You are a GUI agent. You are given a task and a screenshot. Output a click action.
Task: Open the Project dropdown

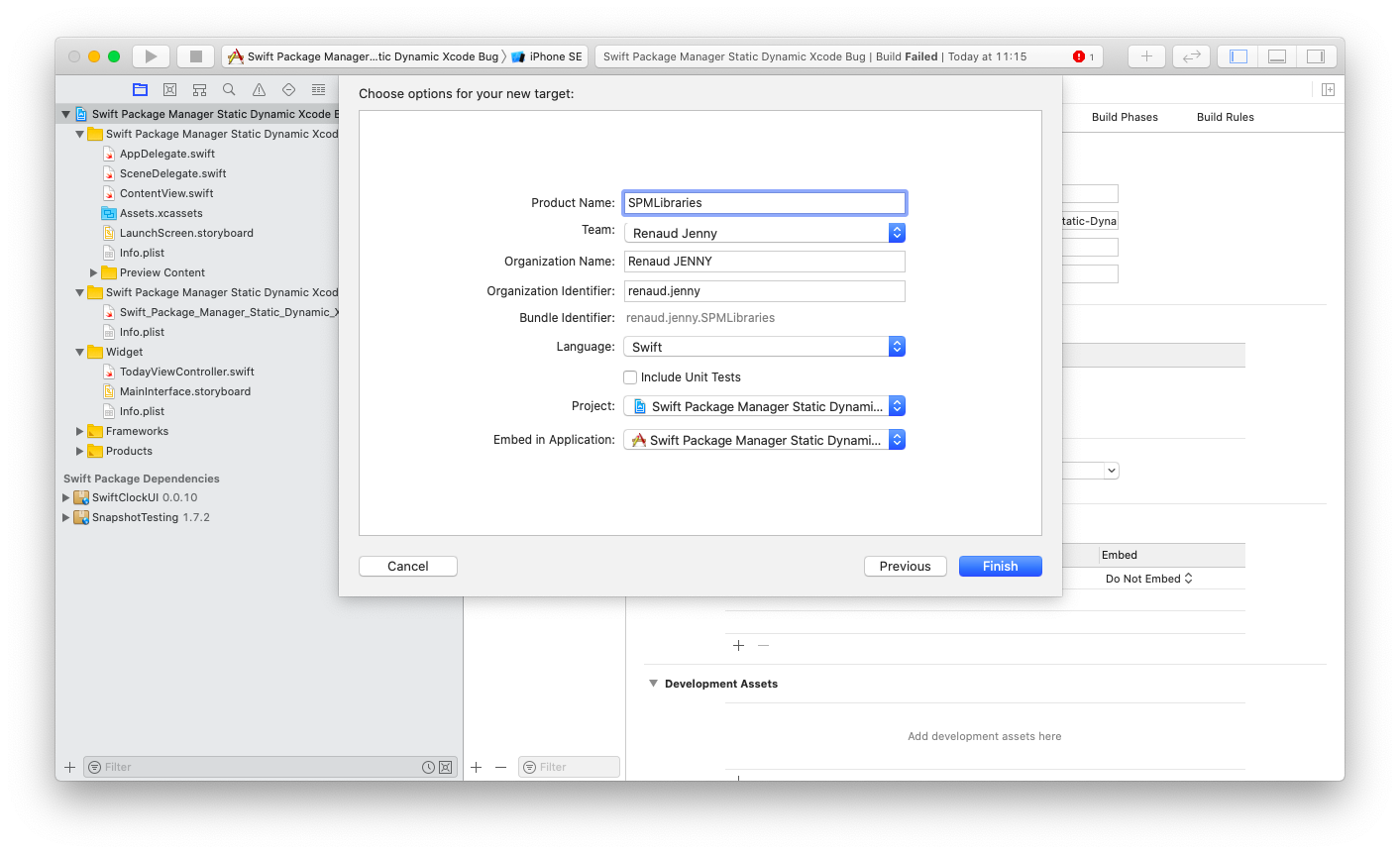pos(764,406)
